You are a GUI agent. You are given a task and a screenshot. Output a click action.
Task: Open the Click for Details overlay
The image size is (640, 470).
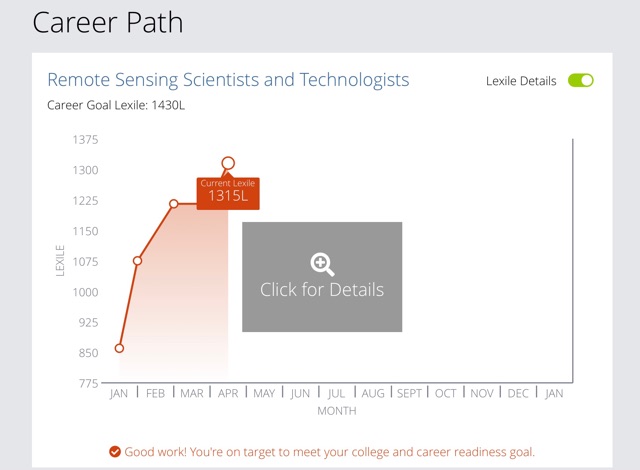point(322,277)
